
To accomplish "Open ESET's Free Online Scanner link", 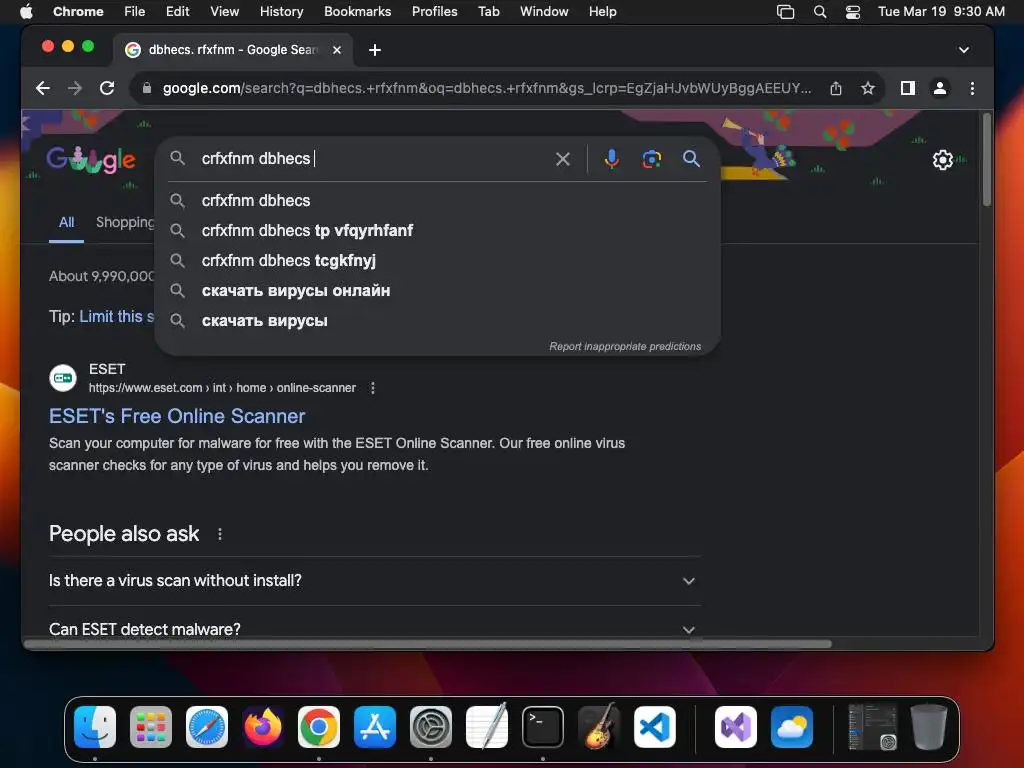I will coord(177,416).
